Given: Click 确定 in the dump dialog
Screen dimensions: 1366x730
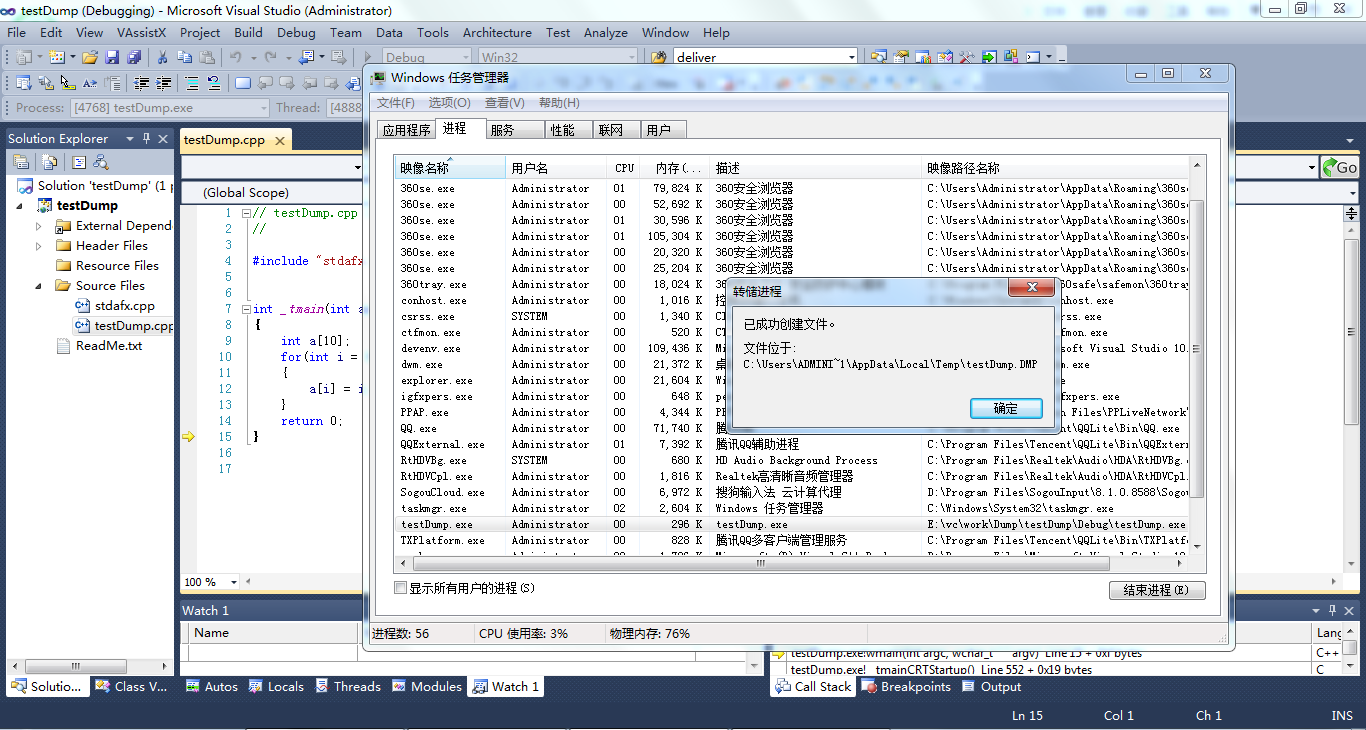Looking at the screenshot, I should (1006, 408).
